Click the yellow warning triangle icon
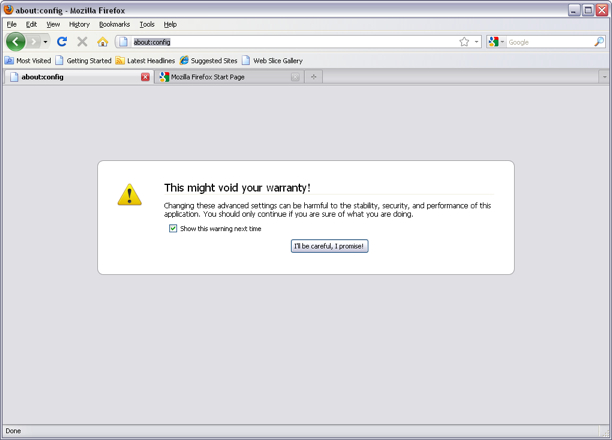This screenshot has height=440, width=612. click(x=130, y=194)
